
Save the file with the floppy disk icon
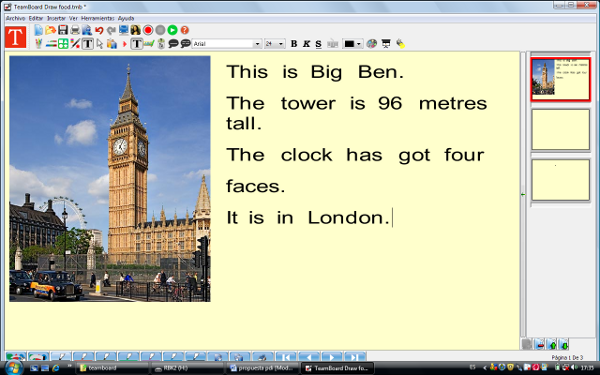(x=63, y=30)
